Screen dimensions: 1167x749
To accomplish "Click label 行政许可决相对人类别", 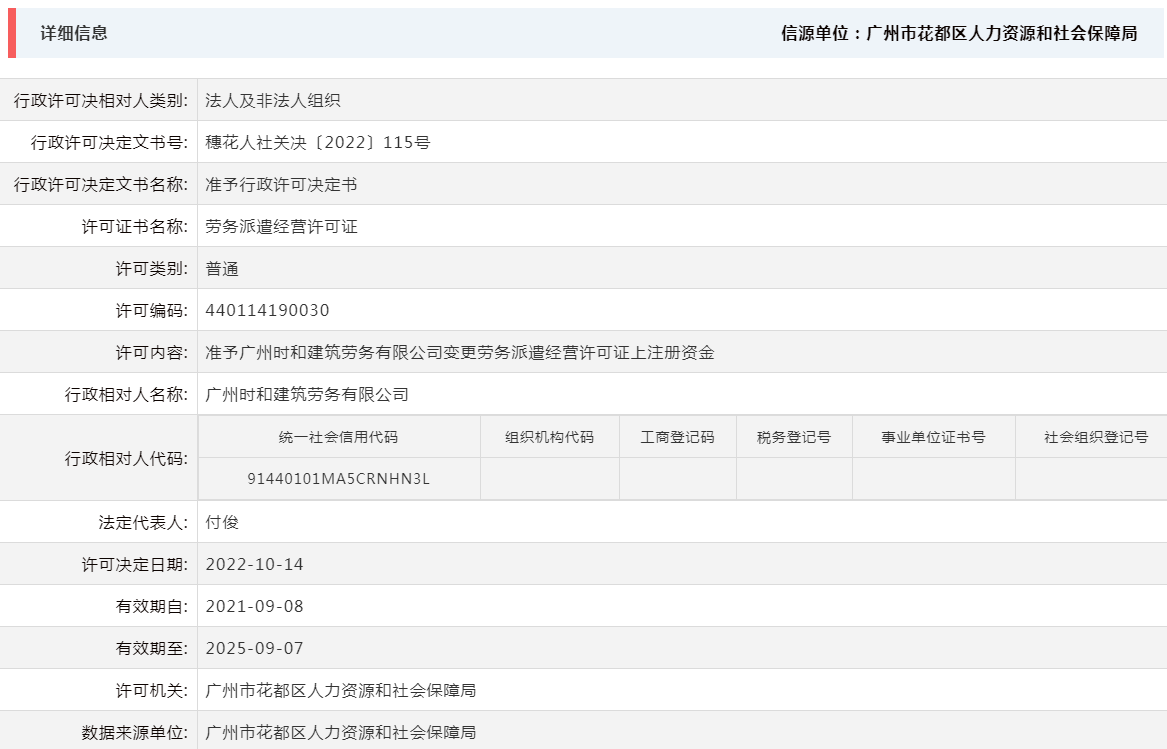I will [x=100, y=101].
